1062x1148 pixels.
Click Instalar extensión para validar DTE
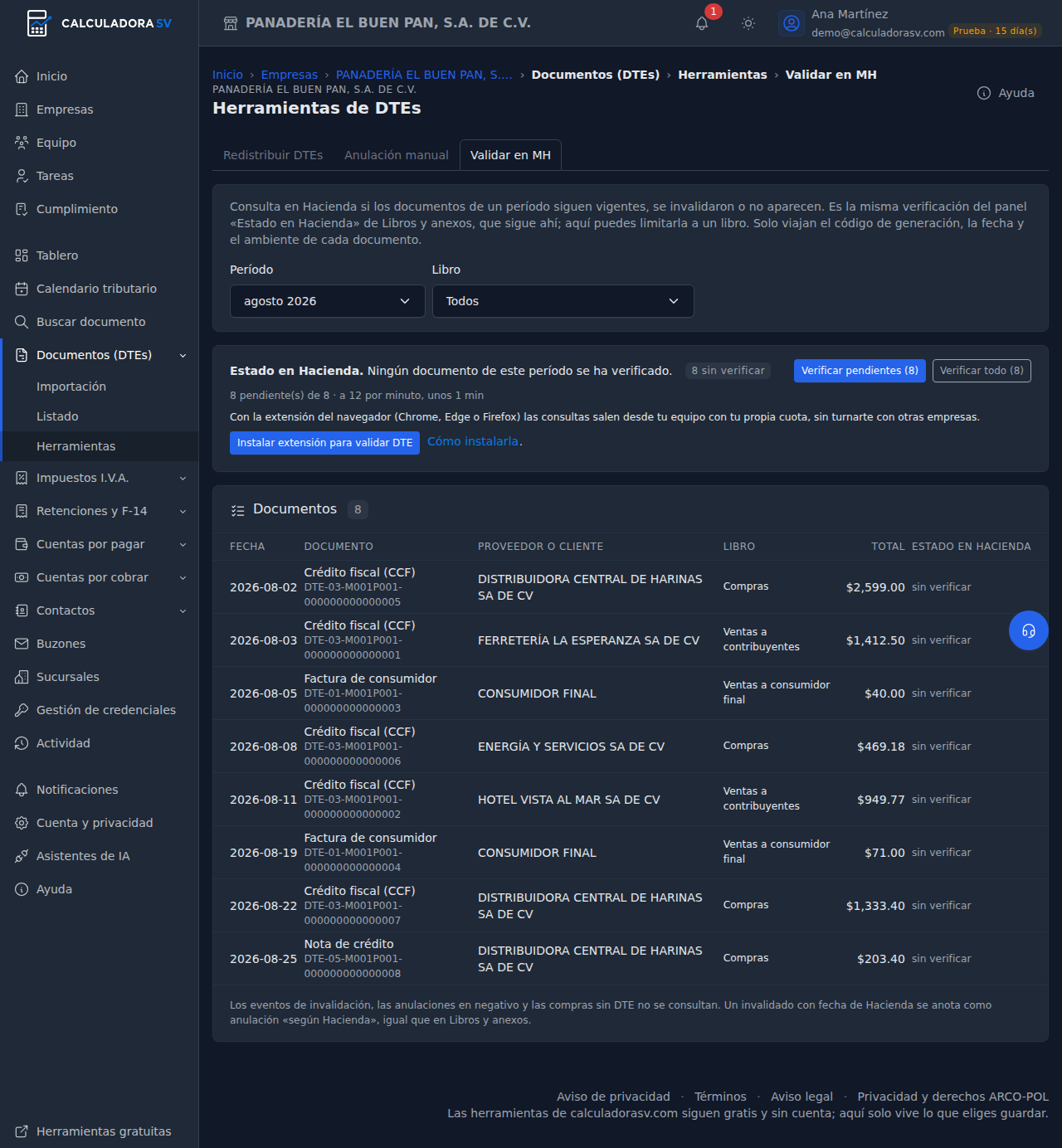324,443
